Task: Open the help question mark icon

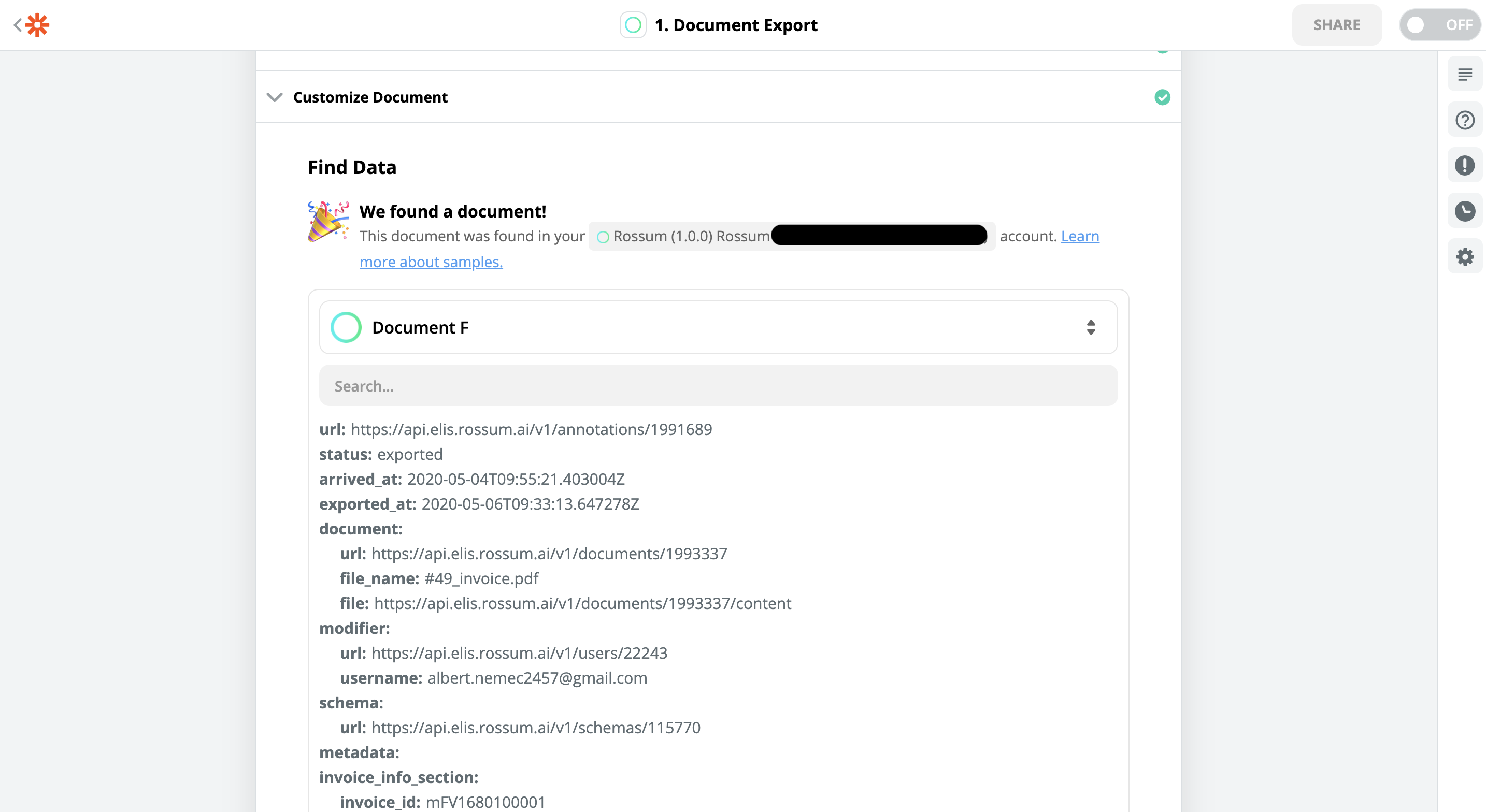Action: tap(1464, 120)
